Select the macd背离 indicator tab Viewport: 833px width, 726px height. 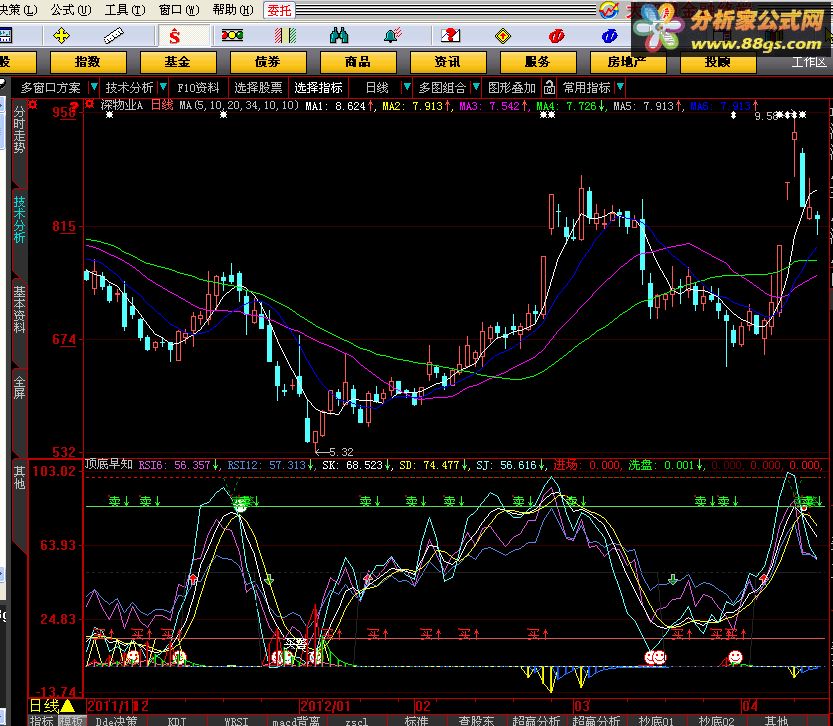(x=296, y=721)
